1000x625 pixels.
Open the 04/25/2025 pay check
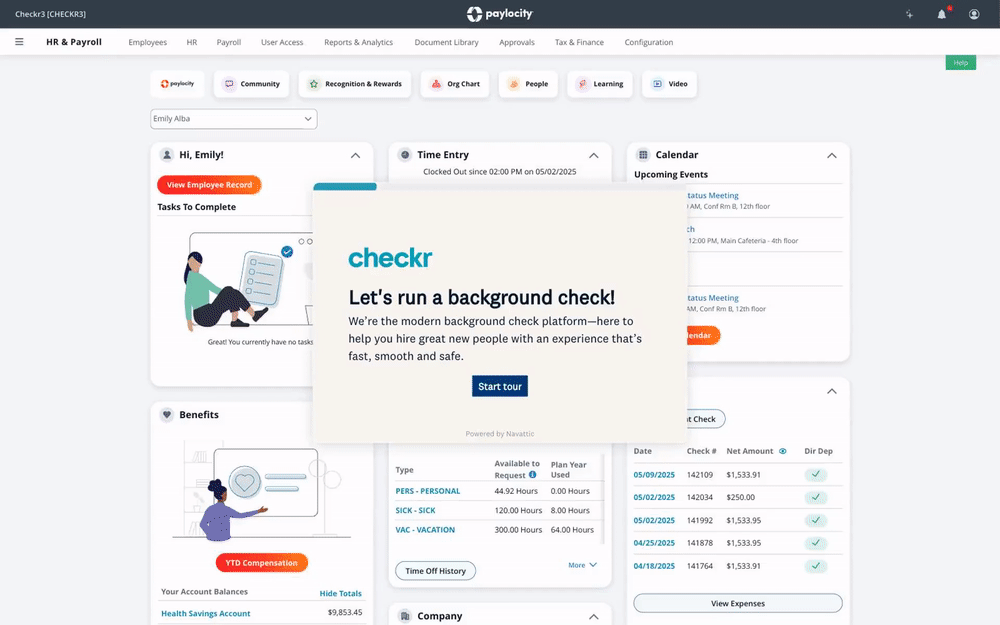(654, 543)
